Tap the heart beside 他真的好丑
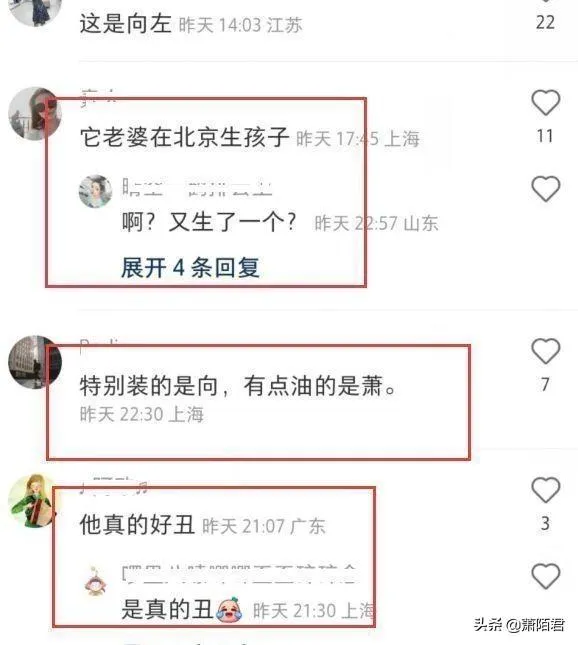 tap(546, 490)
